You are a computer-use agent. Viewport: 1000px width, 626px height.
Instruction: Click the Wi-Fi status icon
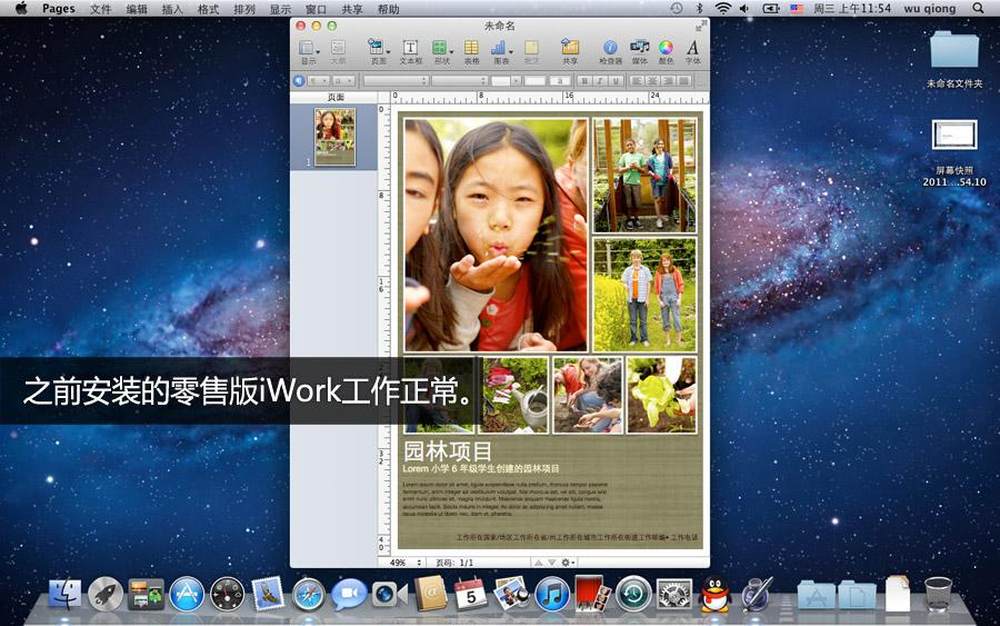tap(723, 8)
